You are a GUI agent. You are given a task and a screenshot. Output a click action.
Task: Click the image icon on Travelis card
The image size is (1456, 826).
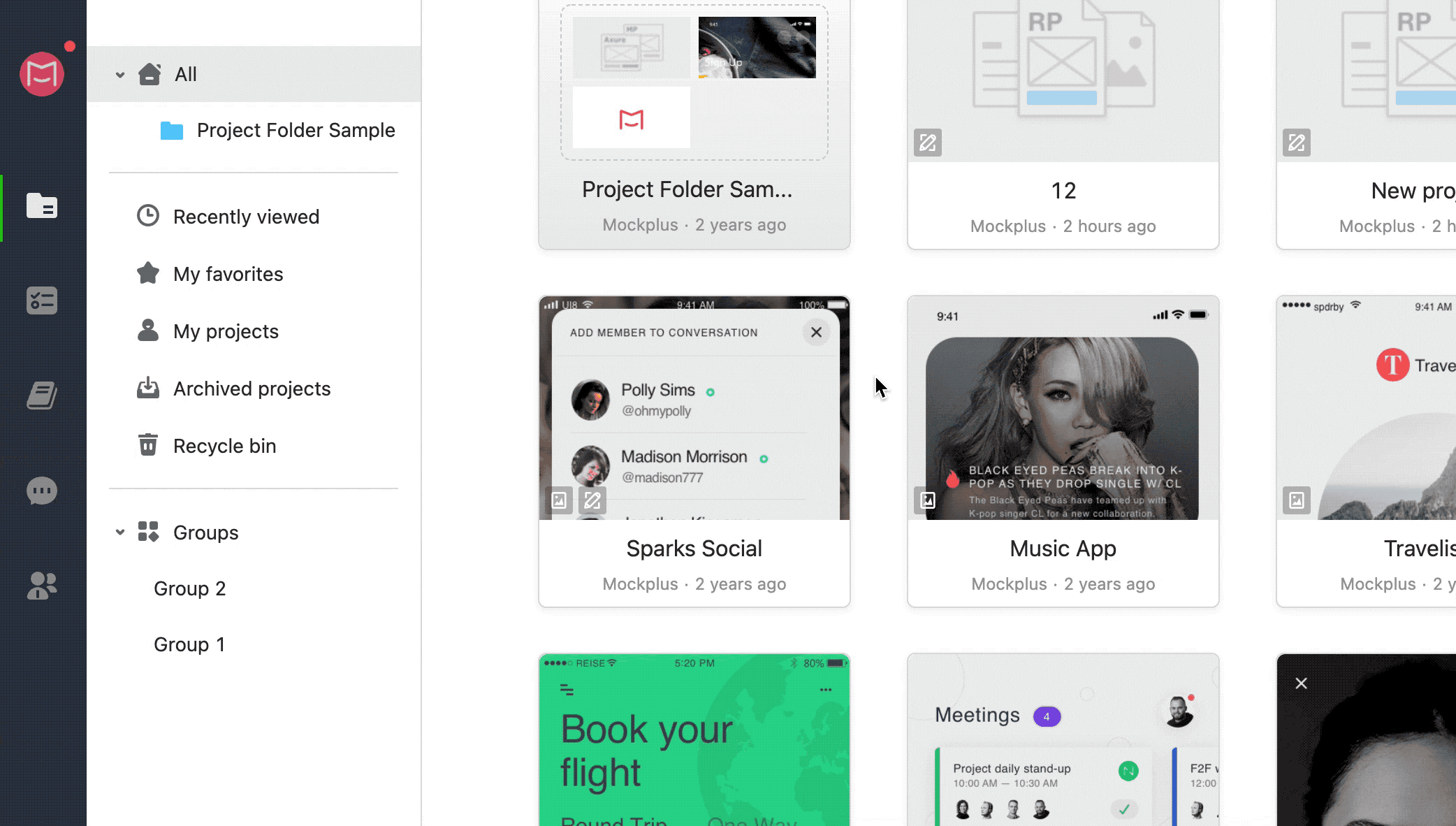pos(1296,500)
